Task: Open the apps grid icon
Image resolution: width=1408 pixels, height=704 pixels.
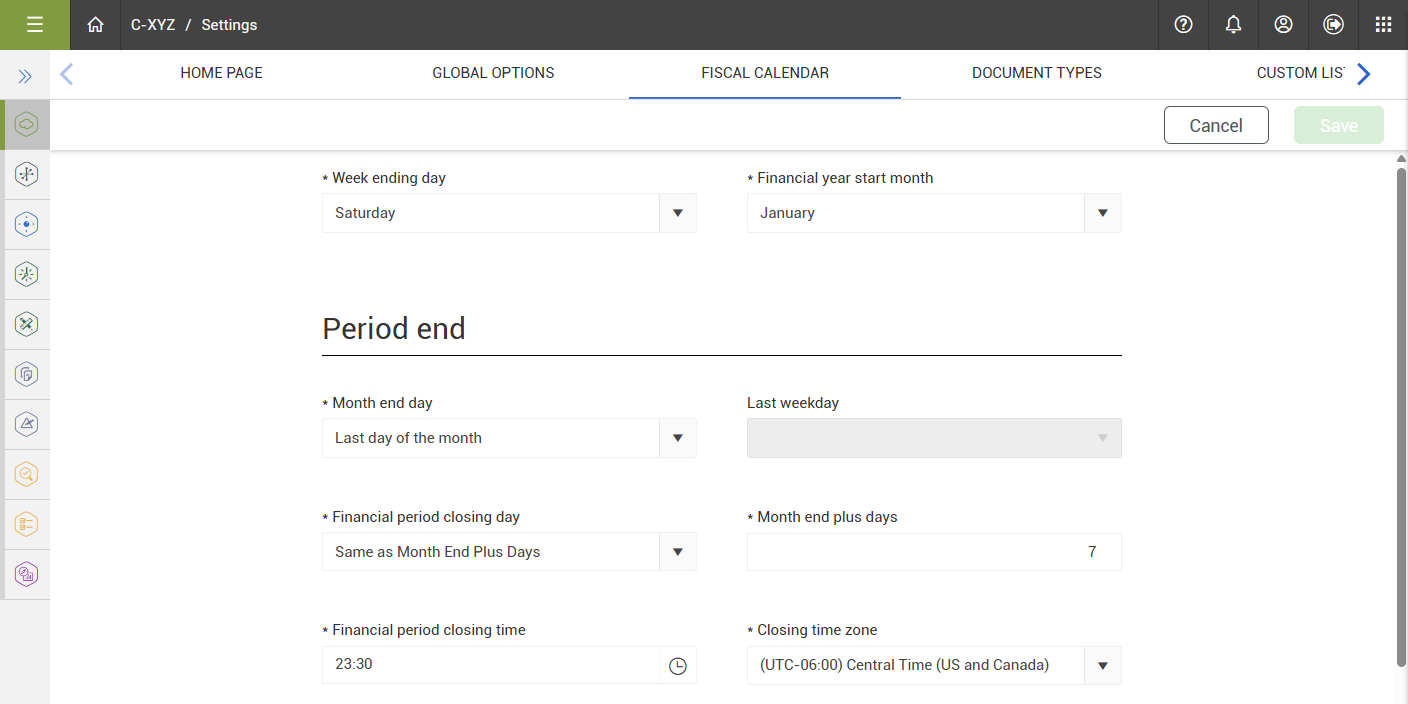Action: (1384, 25)
